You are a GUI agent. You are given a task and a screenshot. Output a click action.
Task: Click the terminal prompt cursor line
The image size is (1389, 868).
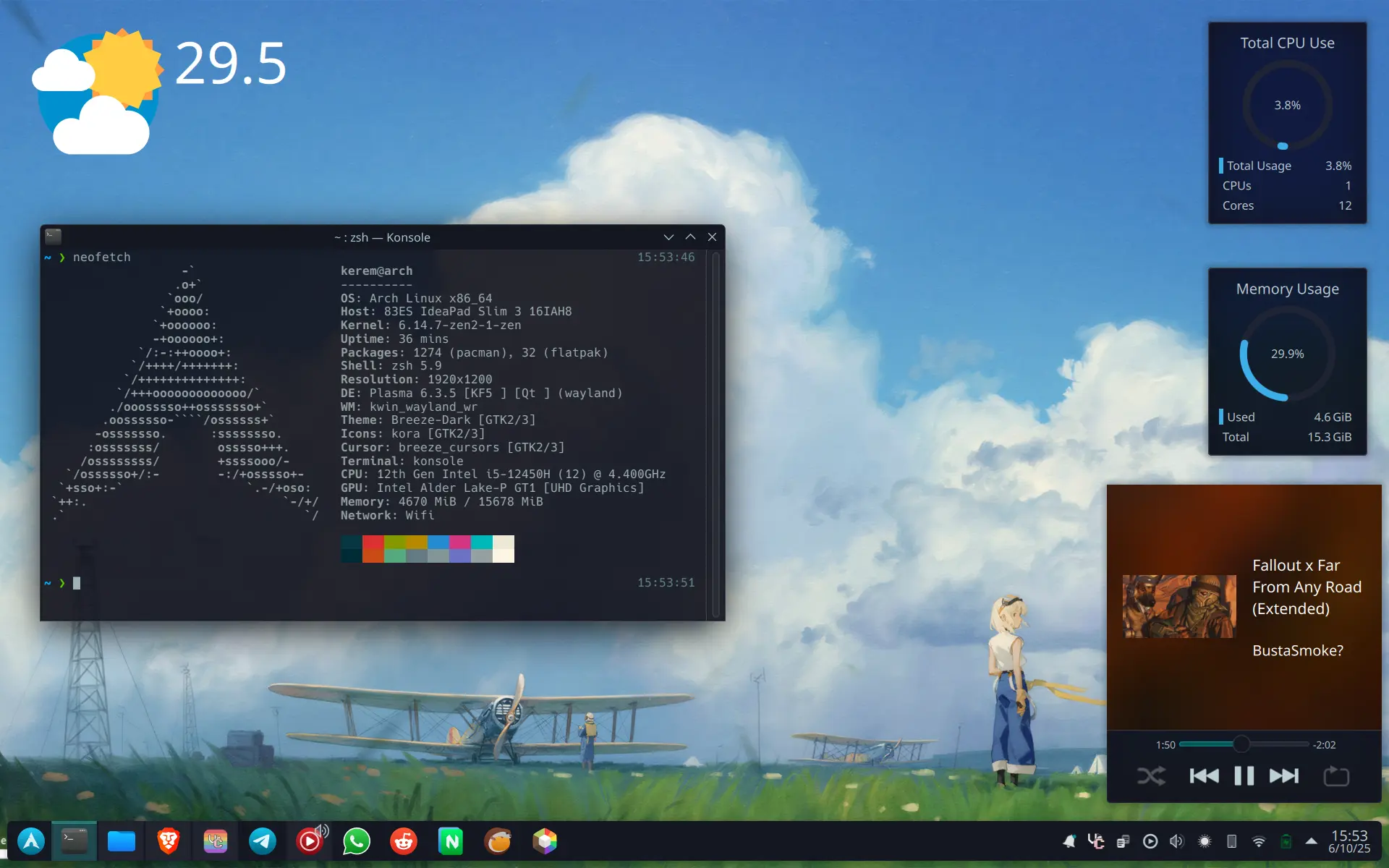tap(369, 583)
